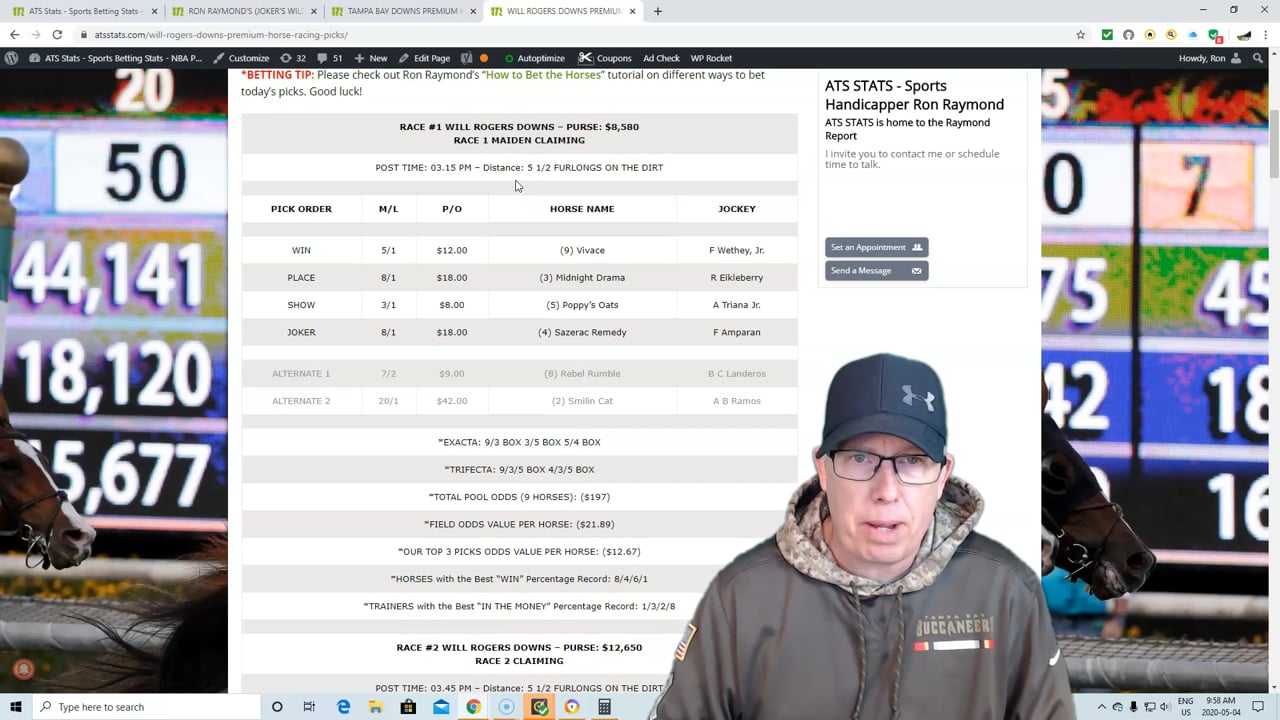Open Microsoft Store from the taskbar

coord(408,707)
